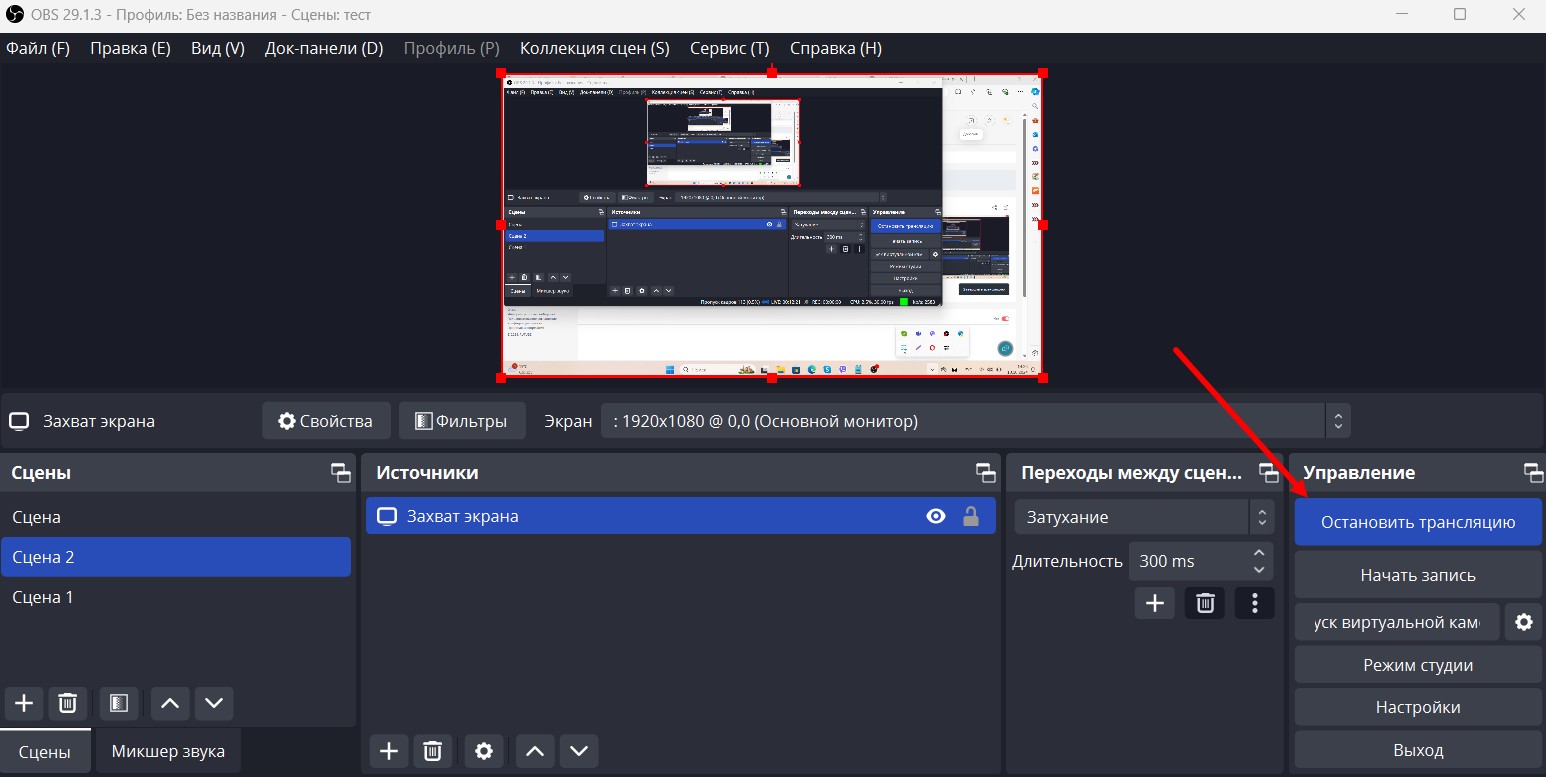This screenshot has width=1546, height=777.
Task: Open Фильтры for the source
Action: pos(461,421)
